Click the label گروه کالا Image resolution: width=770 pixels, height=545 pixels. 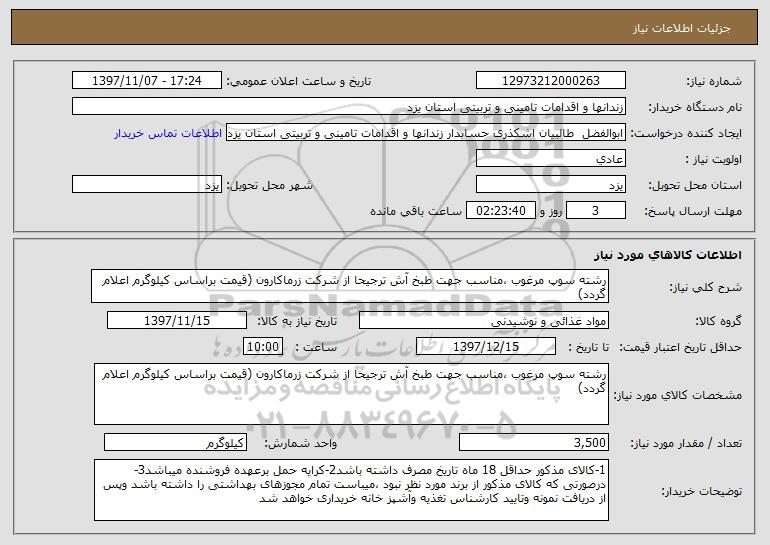[718, 322]
